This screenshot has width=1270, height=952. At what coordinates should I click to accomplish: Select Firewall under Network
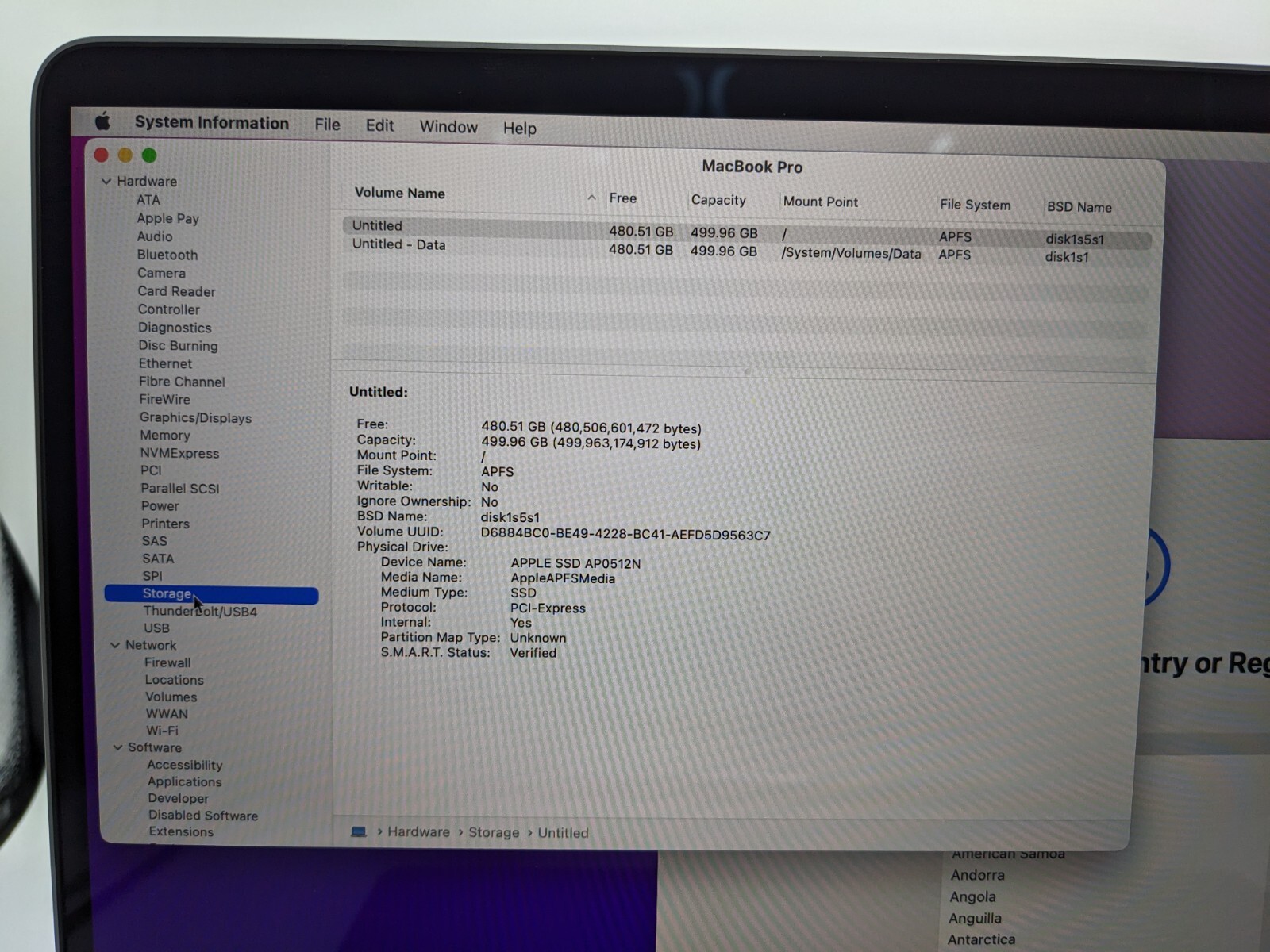pos(167,662)
